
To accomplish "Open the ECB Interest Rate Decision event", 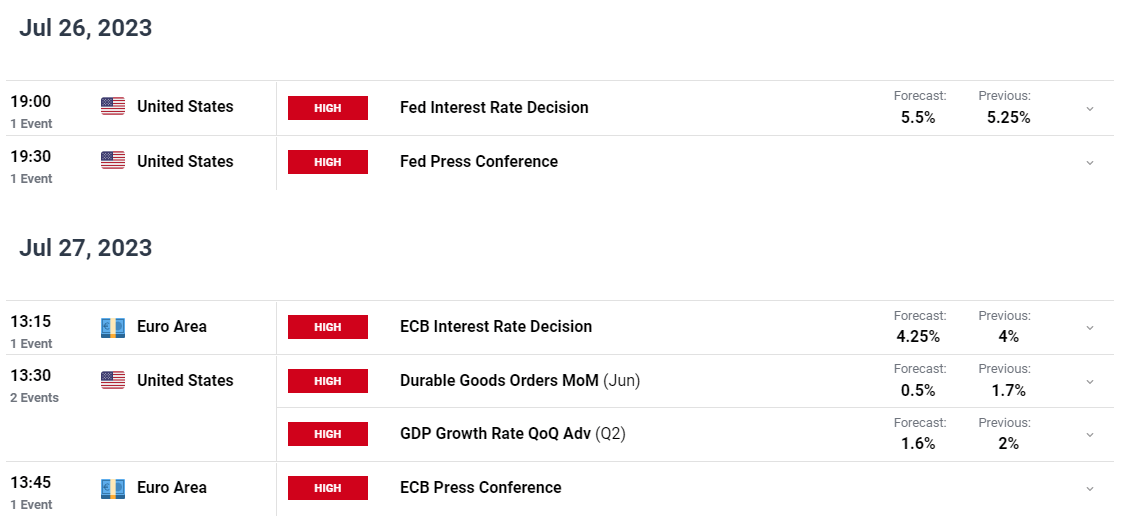I will point(496,327).
